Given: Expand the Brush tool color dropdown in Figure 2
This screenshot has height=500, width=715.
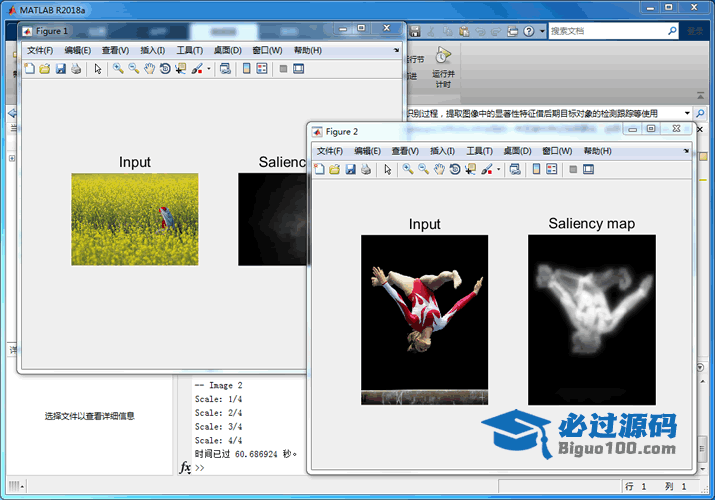Looking at the screenshot, I should (x=499, y=170).
